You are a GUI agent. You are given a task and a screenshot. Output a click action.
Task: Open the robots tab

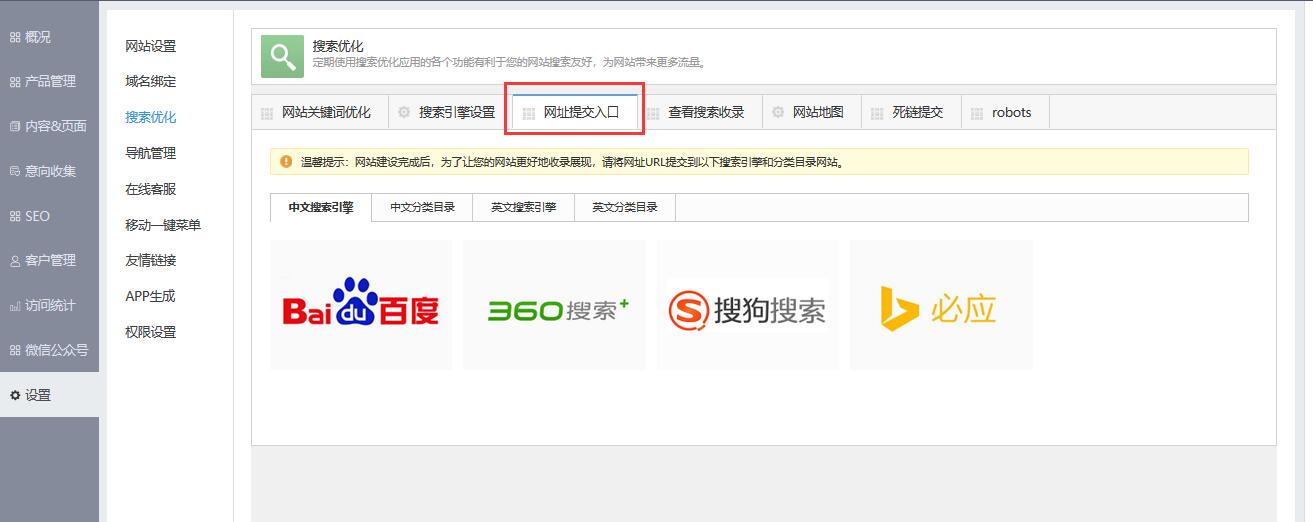[x=1011, y=112]
